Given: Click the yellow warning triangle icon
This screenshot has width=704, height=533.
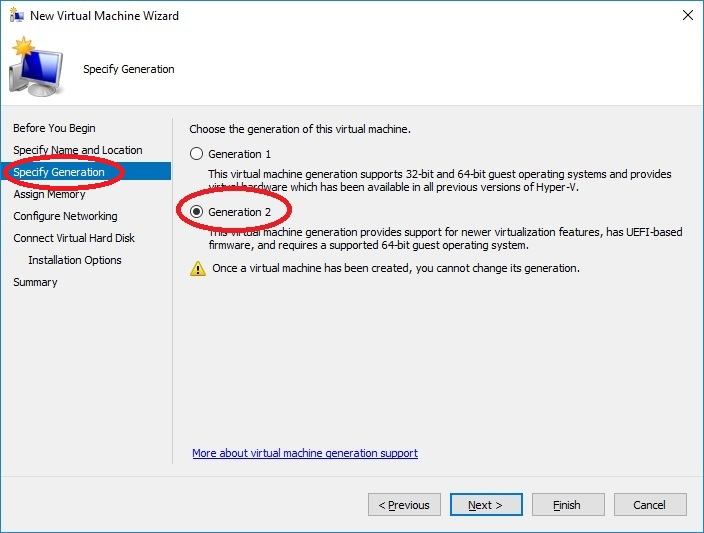Looking at the screenshot, I should pos(198,268).
